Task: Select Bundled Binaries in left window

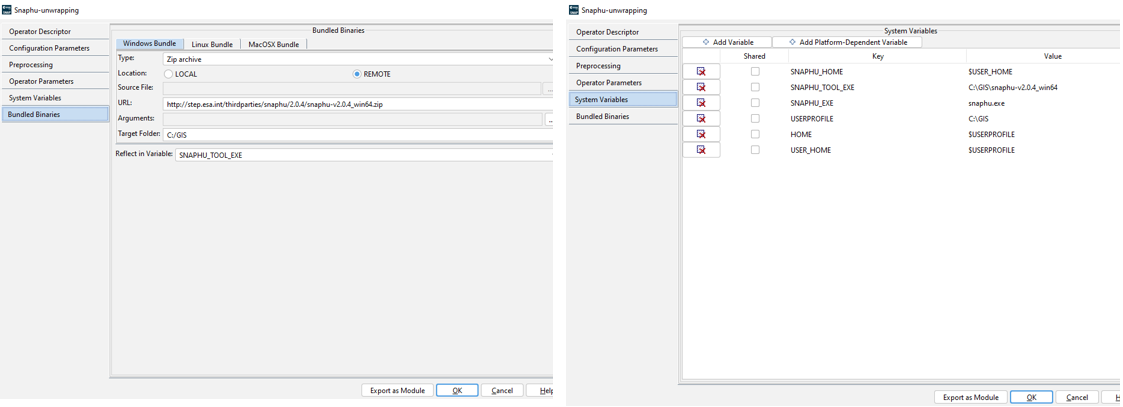Action: [56, 114]
